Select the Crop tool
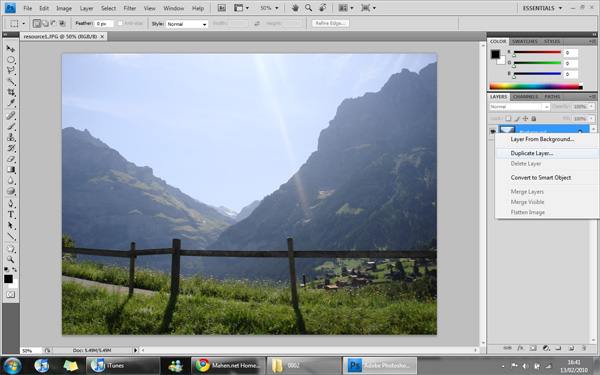The height and width of the screenshot is (375, 600). point(10,92)
